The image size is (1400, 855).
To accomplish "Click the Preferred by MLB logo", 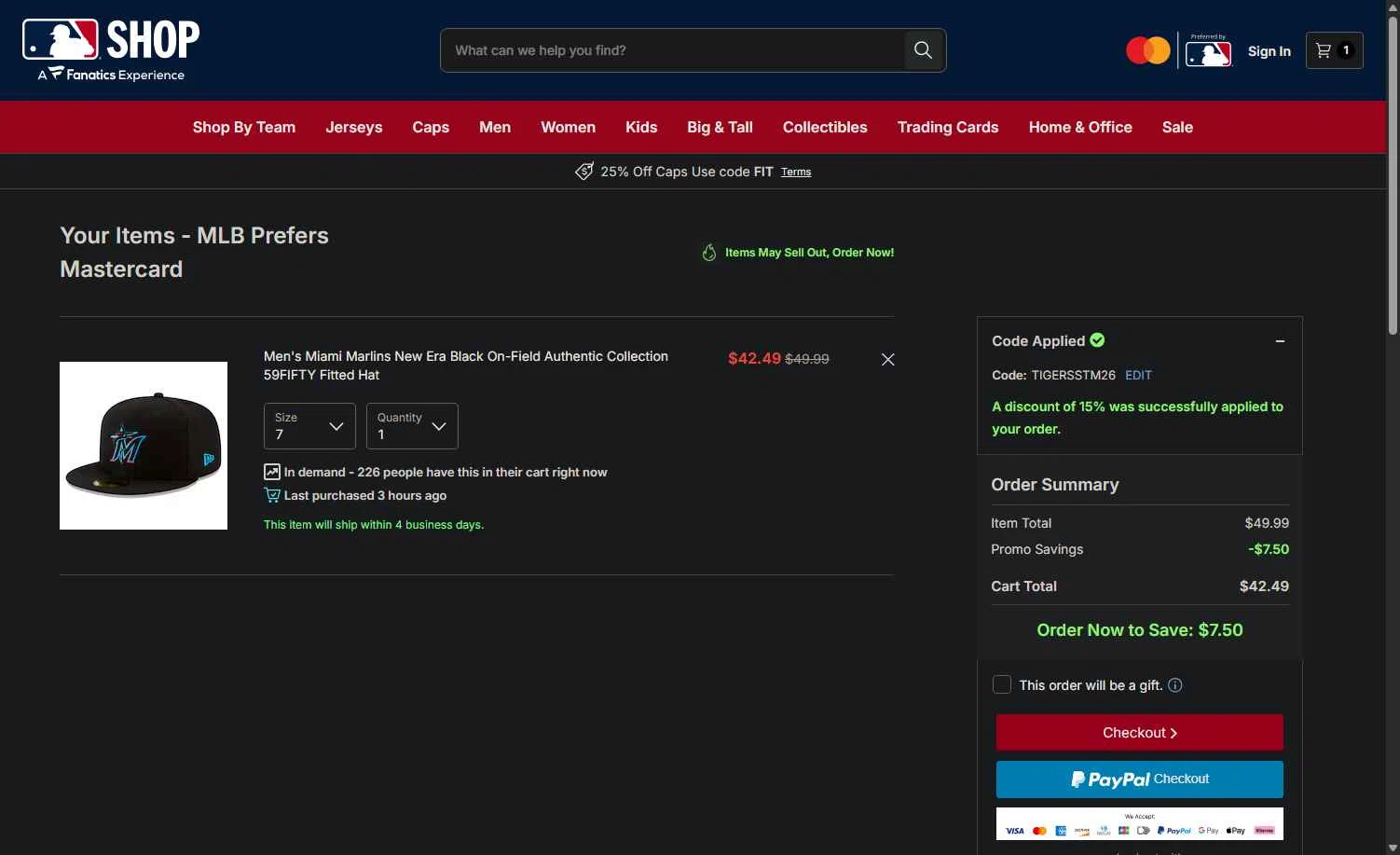I will (x=1209, y=51).
